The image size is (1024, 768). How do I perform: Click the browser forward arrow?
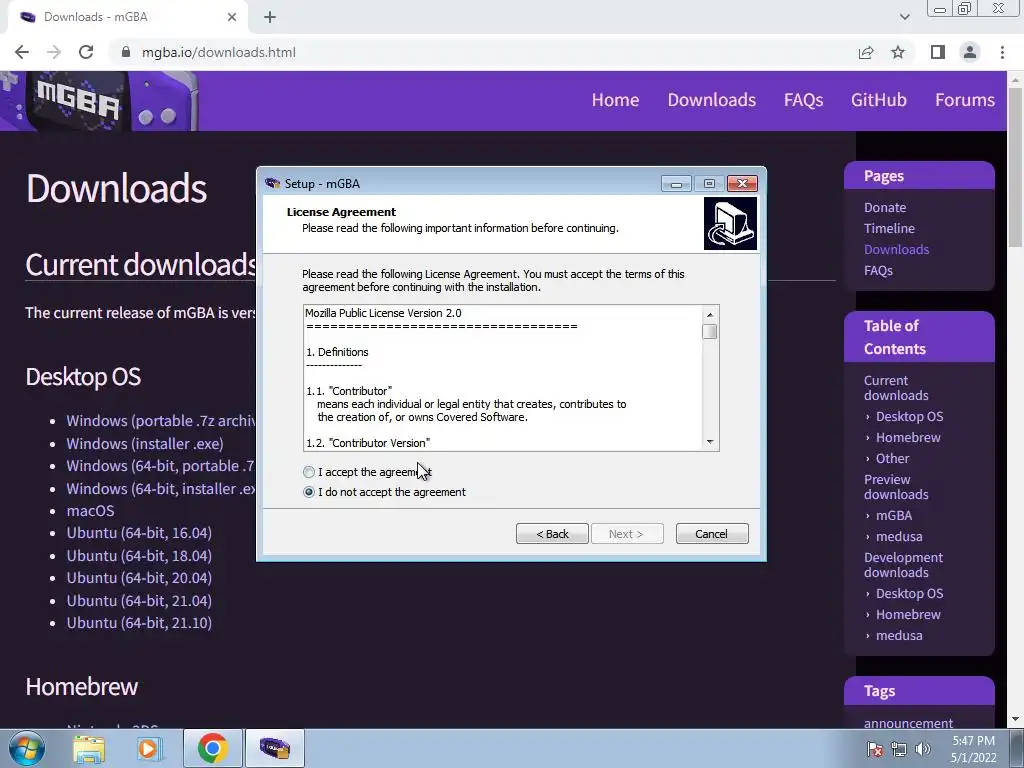click(x=54, y=52)
